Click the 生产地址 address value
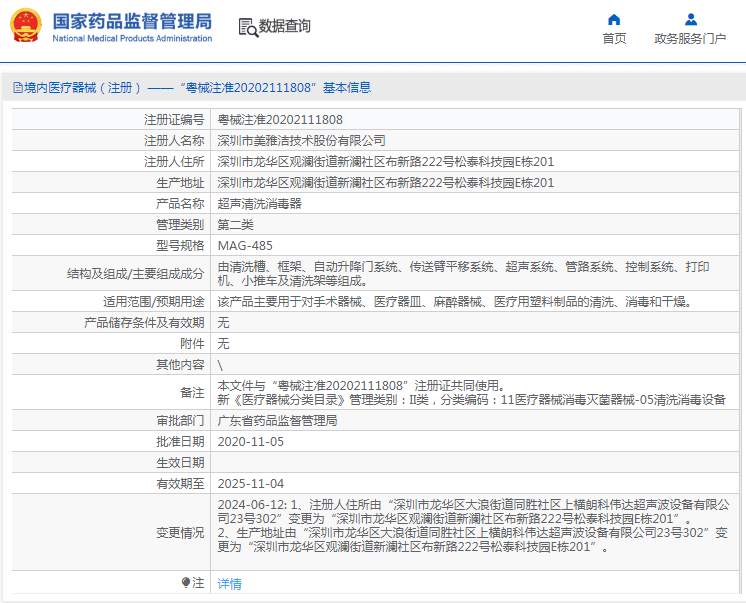The height and width of the screenshot is (603, 746). pos(386,183)
